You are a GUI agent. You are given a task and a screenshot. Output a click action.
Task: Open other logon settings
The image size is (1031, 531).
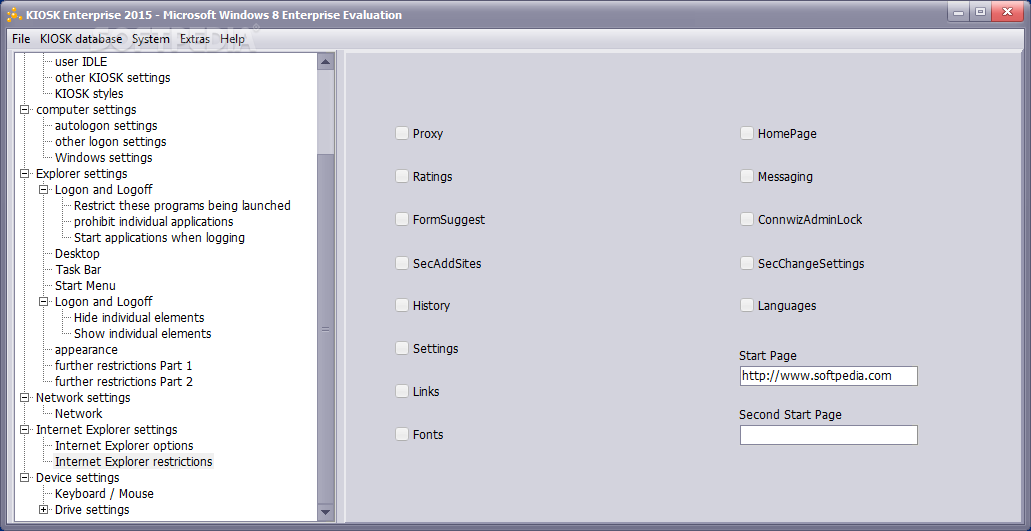tap(110, 142)
